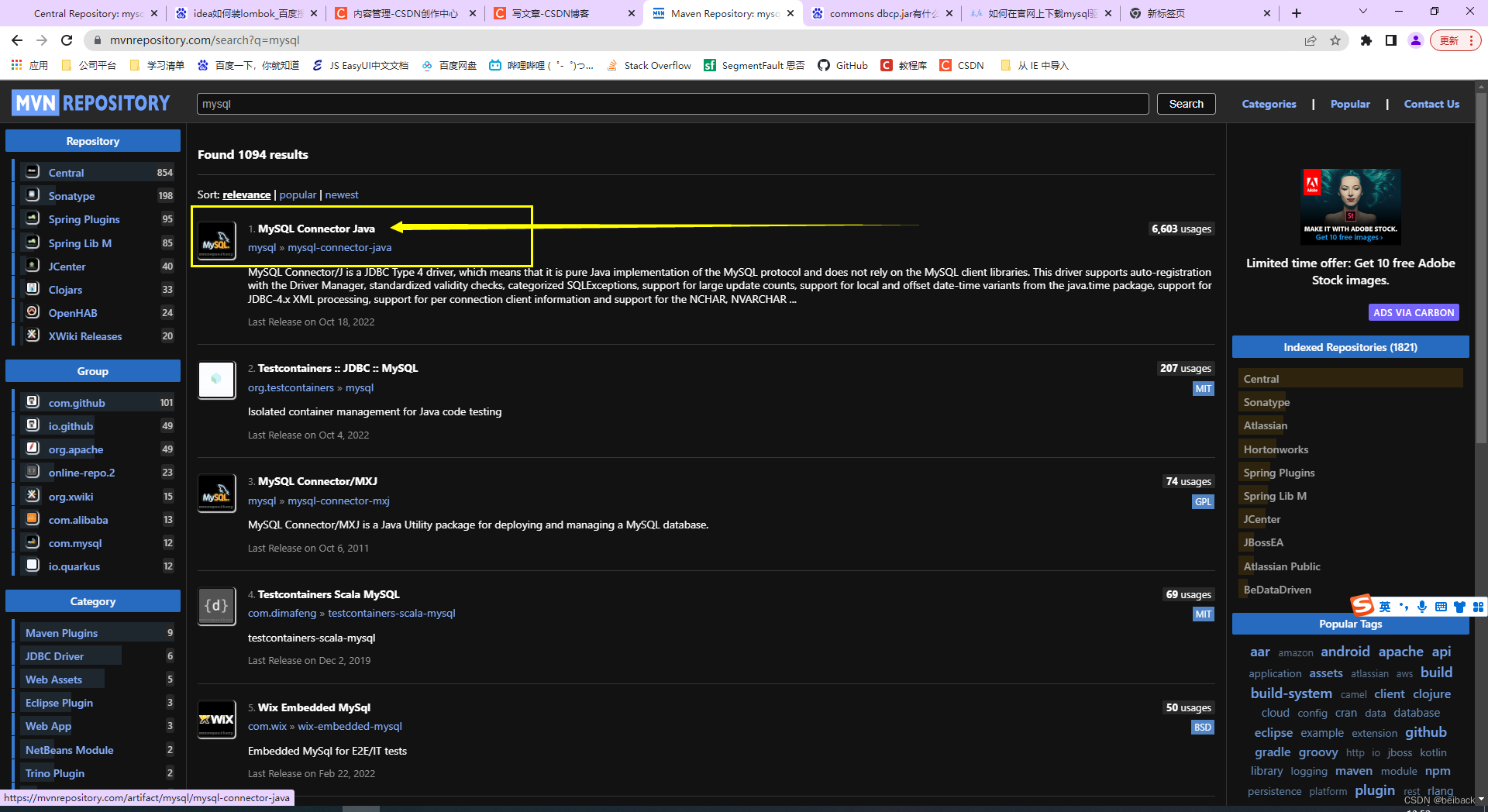
Task: Open the Popular link in header
Action: click(x=1350, y=104)
